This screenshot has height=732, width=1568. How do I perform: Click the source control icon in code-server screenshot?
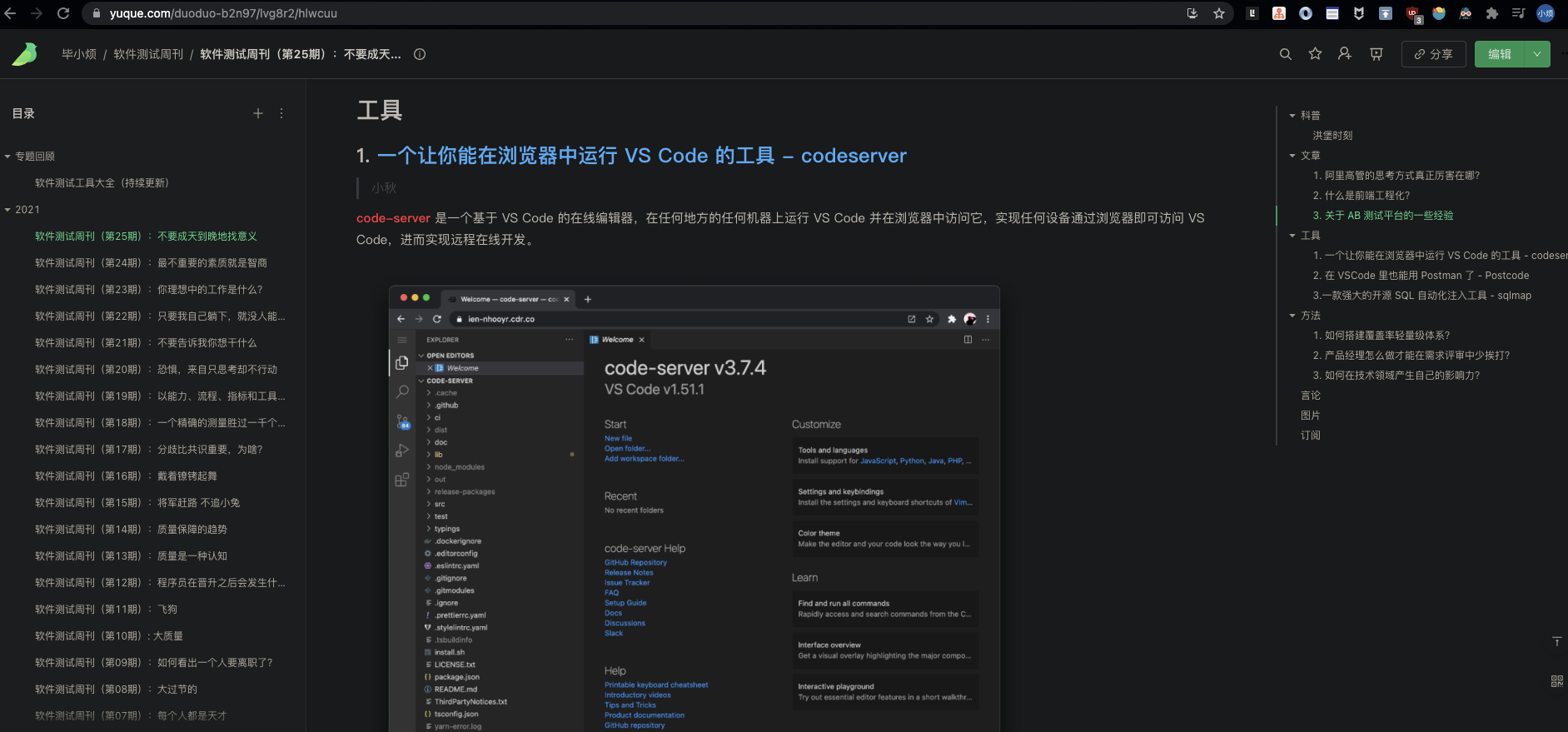(x=402, y=421)
